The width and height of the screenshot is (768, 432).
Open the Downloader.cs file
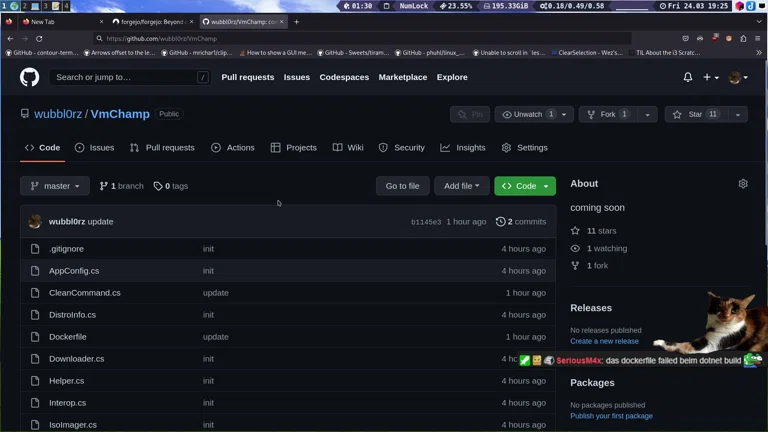click(76, 359)
